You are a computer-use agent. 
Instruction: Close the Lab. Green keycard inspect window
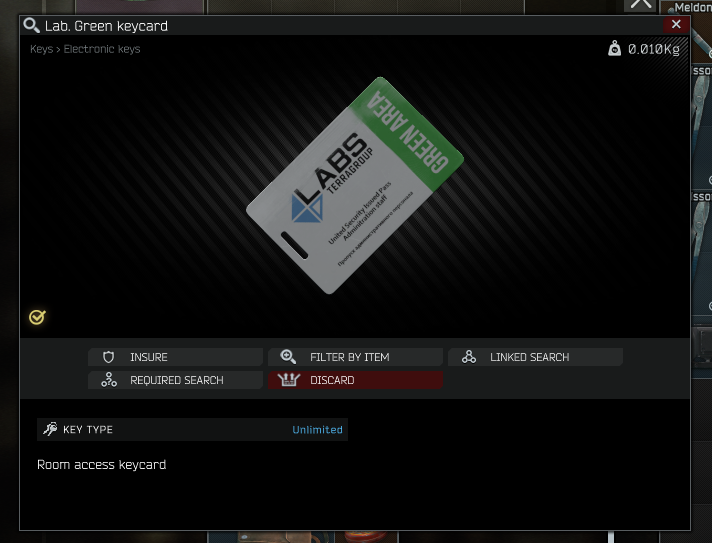(676, 24)
